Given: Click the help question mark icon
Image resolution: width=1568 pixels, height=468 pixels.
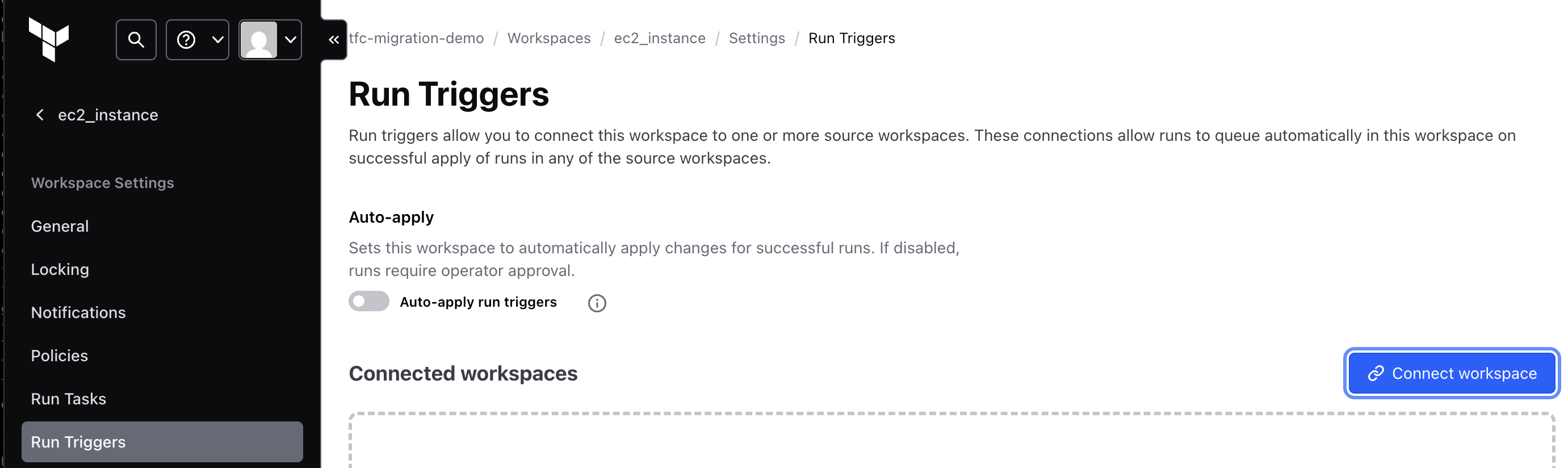Looking at the screenshot, I should [187, 40].
